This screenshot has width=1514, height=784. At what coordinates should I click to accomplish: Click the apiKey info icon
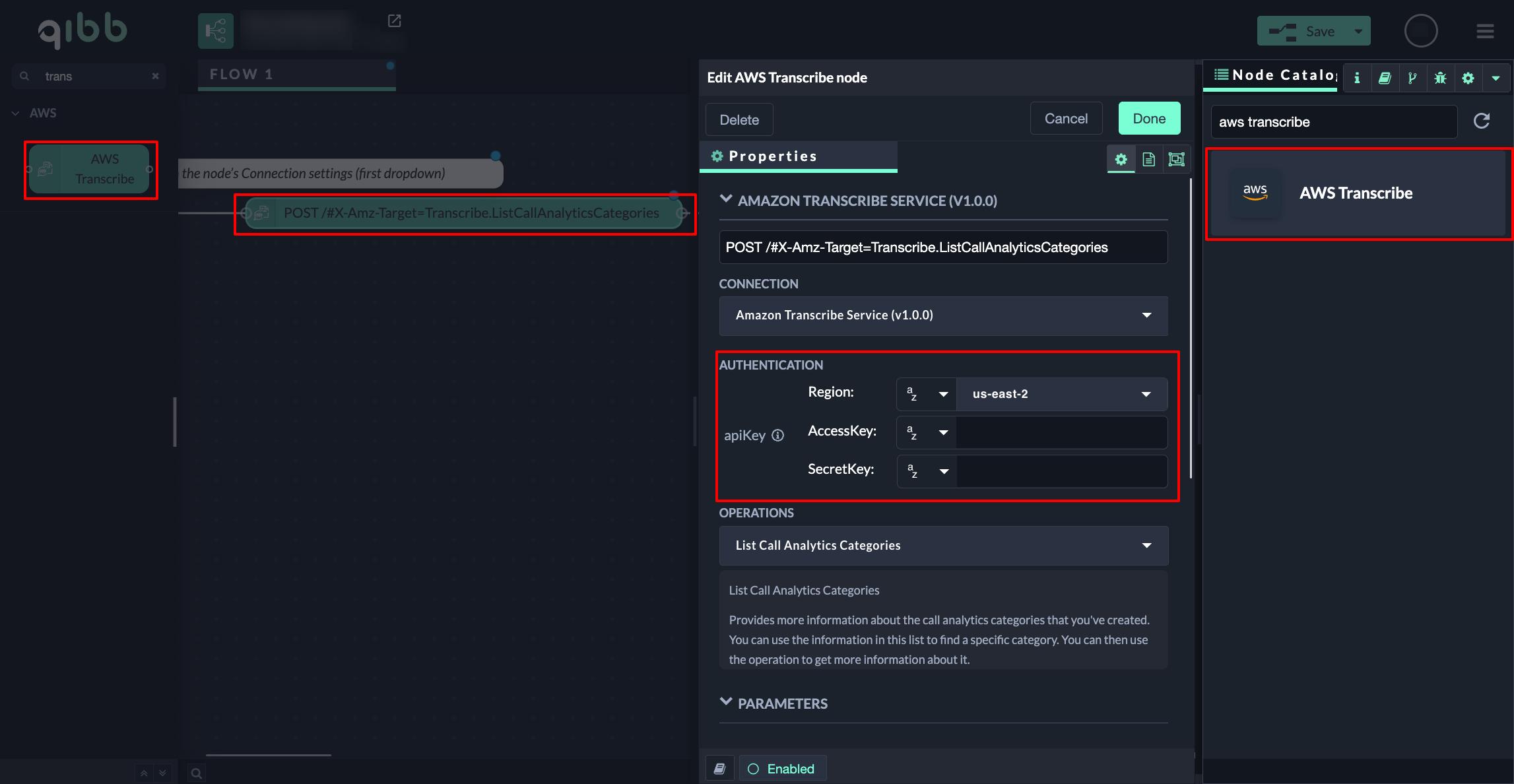point(778,435)
